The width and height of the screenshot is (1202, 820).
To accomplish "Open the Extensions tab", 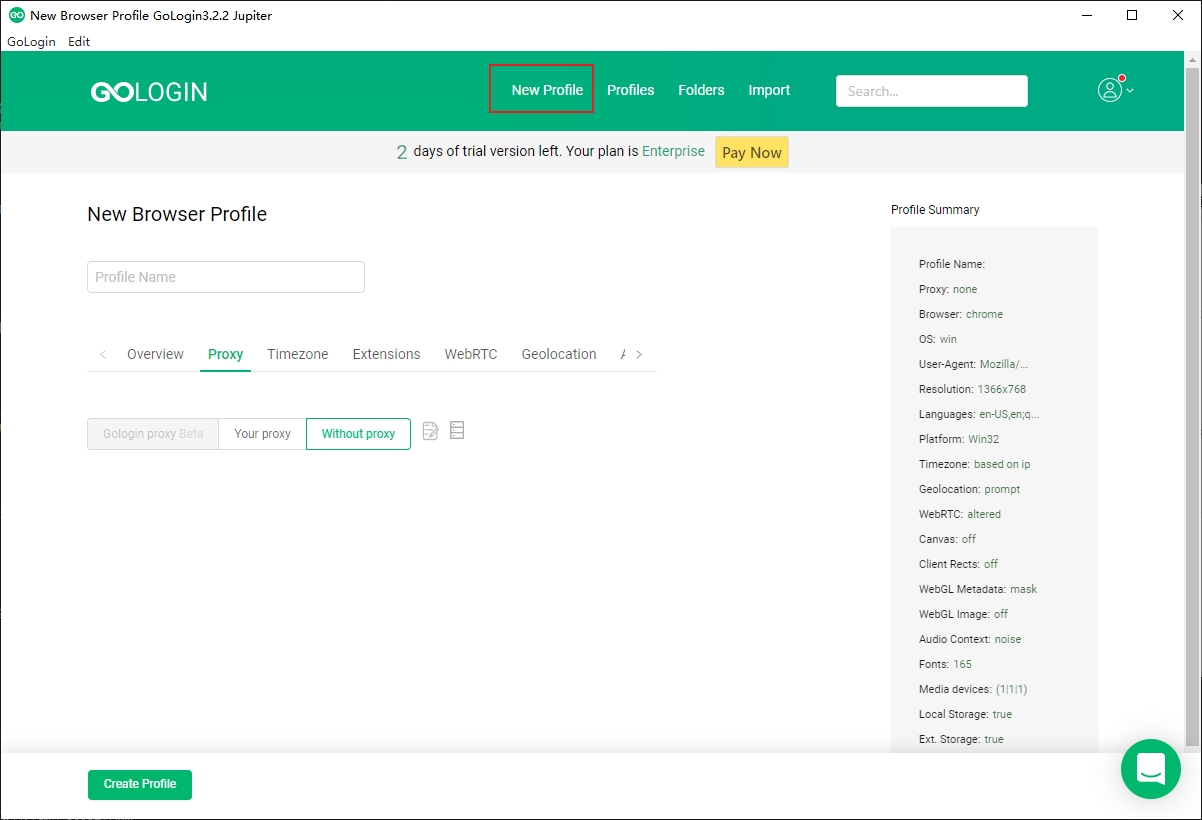I will tap(386, 354).
